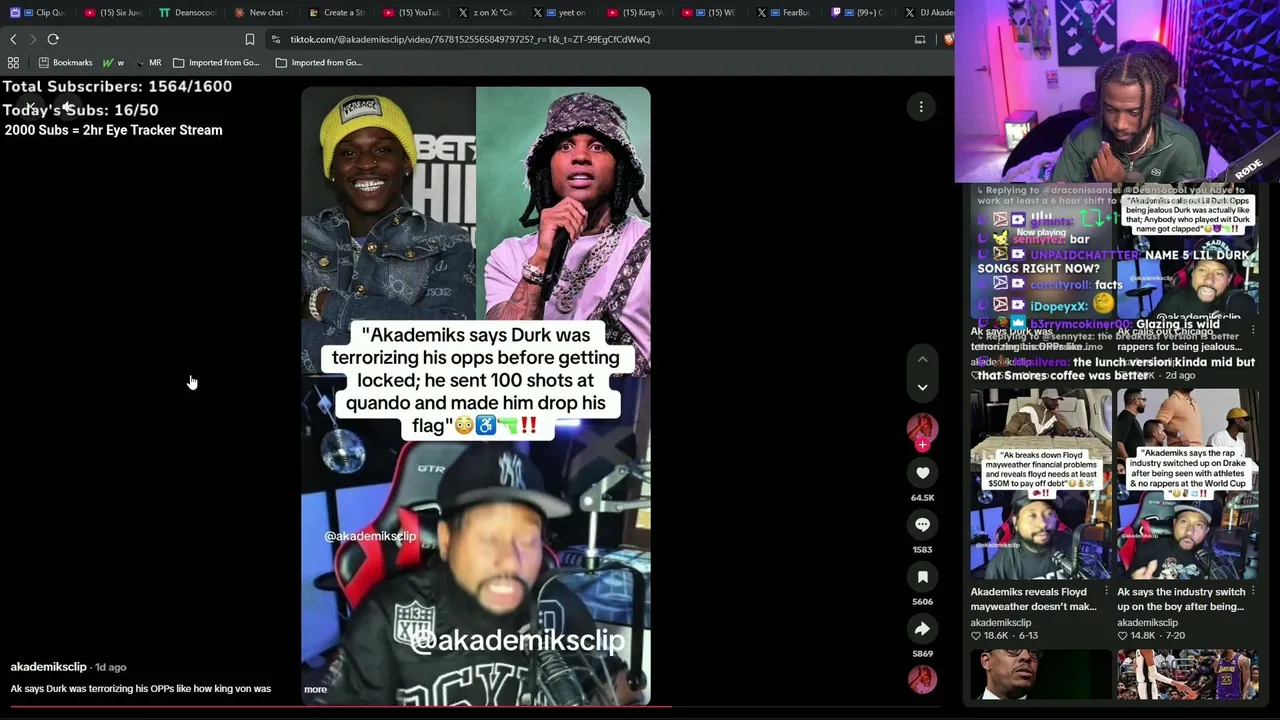View site information beside the TikTok URL
Screen dimensions: 1280x720
pyautogui.click(x=276, y=39)
